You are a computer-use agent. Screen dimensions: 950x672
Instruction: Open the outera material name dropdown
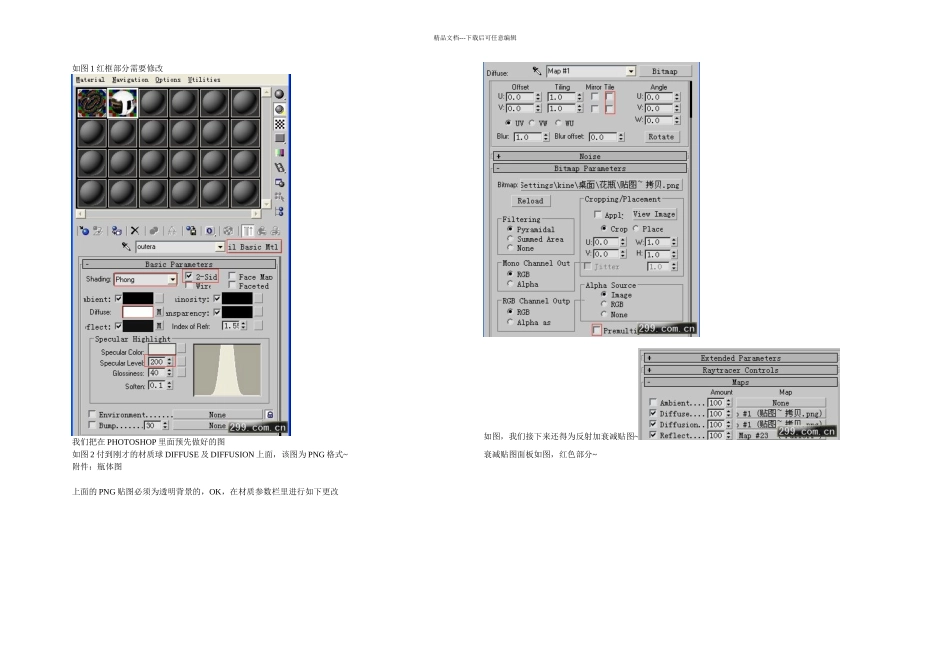point(220,247)
